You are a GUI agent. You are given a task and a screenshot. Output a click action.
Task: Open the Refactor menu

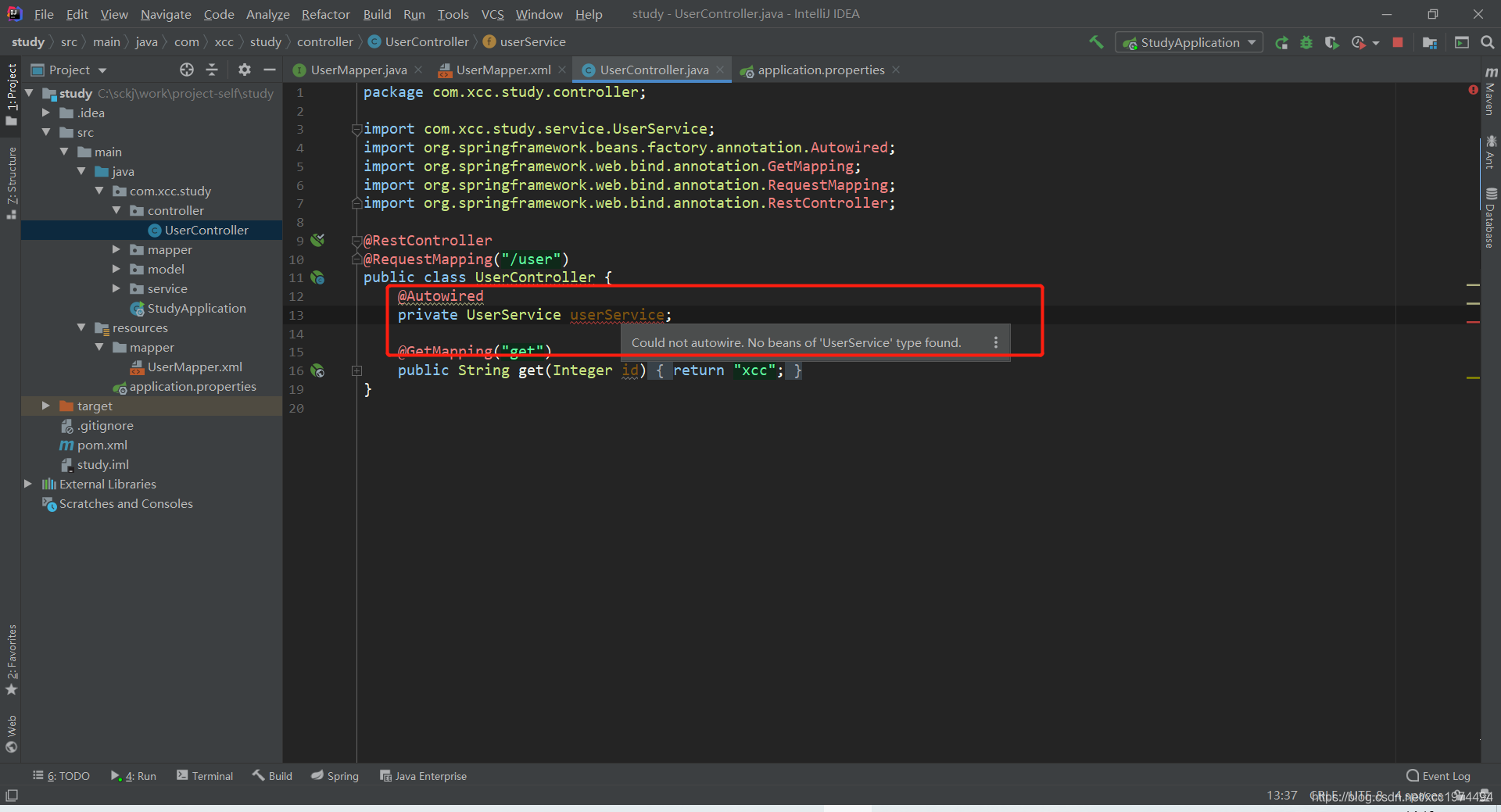pos(325,14)
